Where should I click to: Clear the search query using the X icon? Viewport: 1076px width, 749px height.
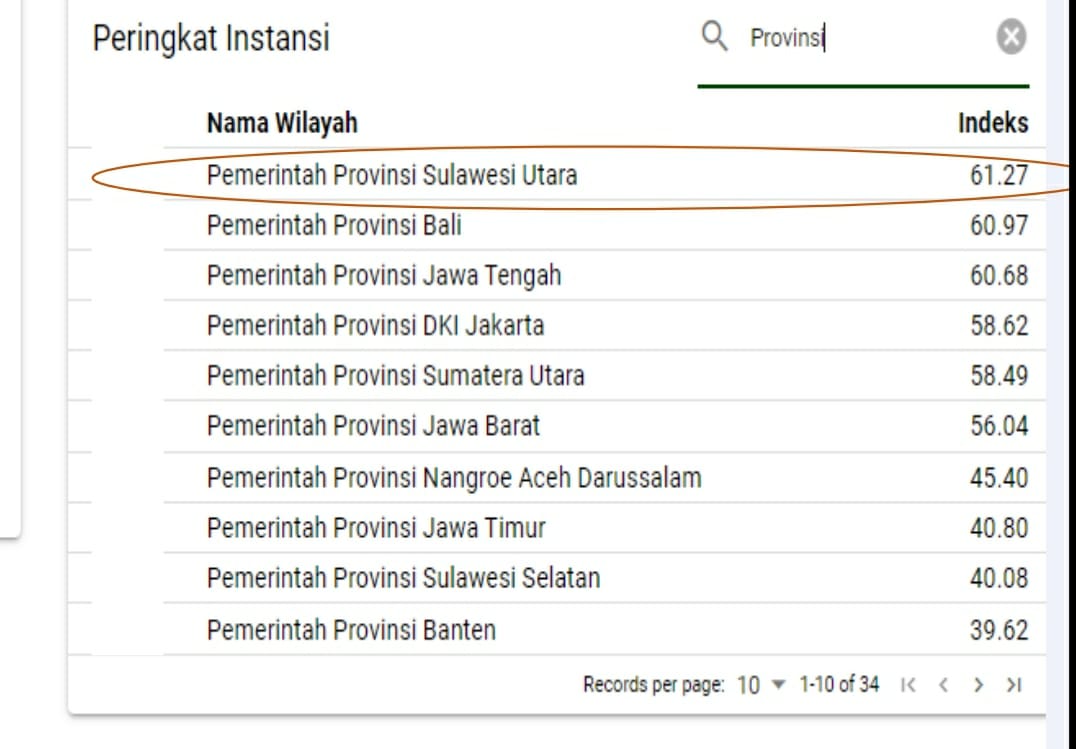(1010, 37)
